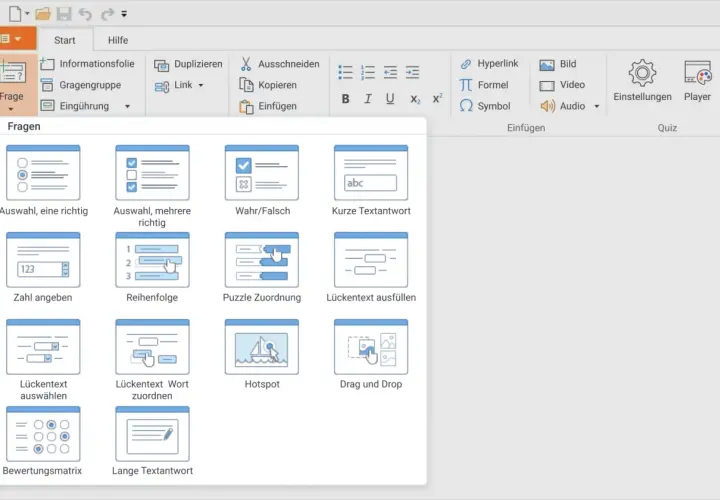Viewport: 720px width, 500px height.
Task: Click the Gragengruppe button
Action: click(x=81, y=85)
